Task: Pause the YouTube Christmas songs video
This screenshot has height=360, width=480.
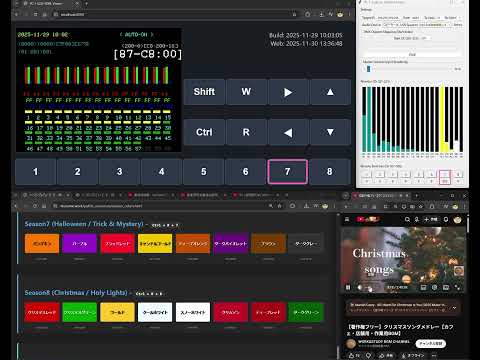Action: 348,287
